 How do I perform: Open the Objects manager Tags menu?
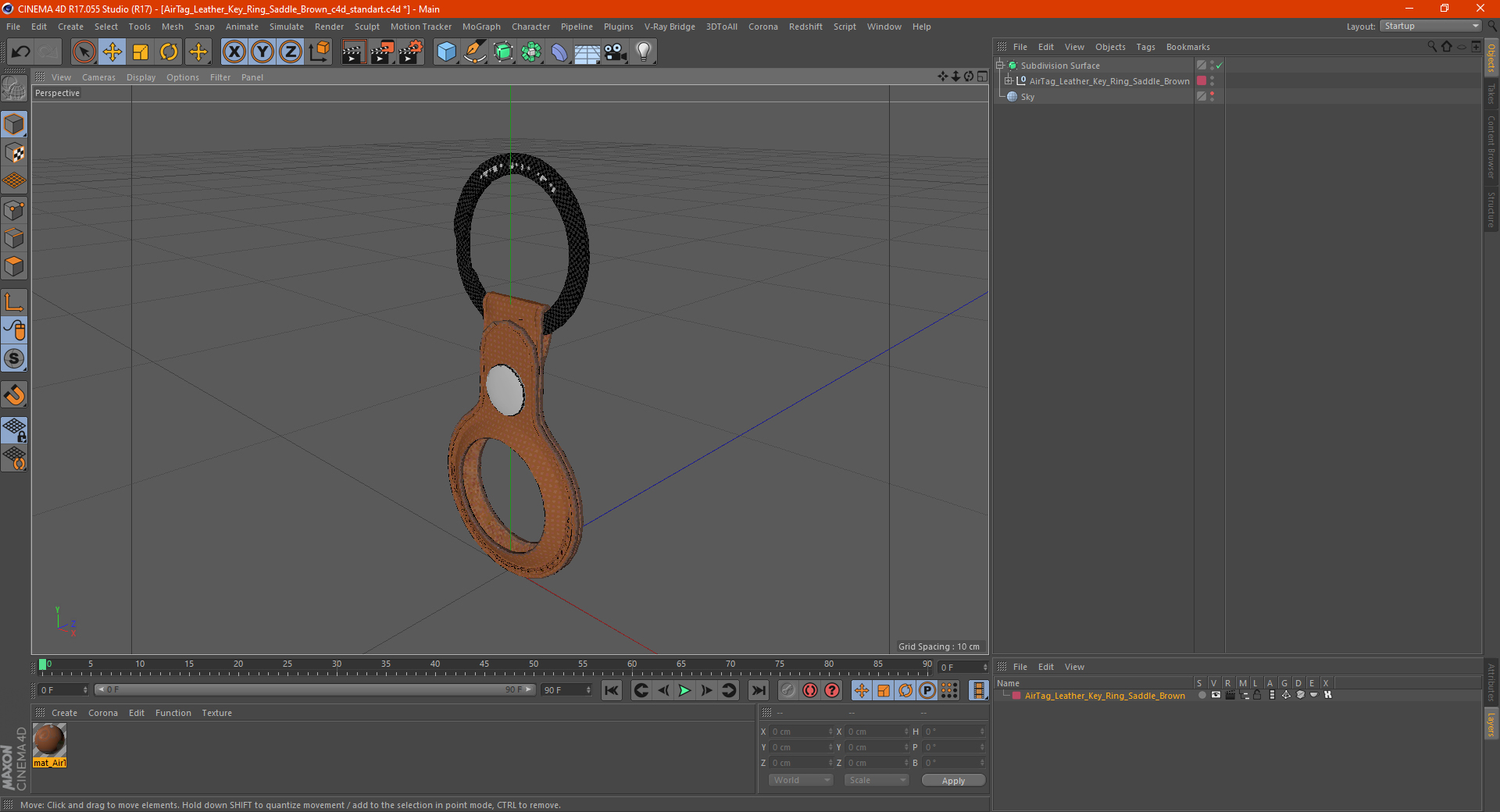1145,47
